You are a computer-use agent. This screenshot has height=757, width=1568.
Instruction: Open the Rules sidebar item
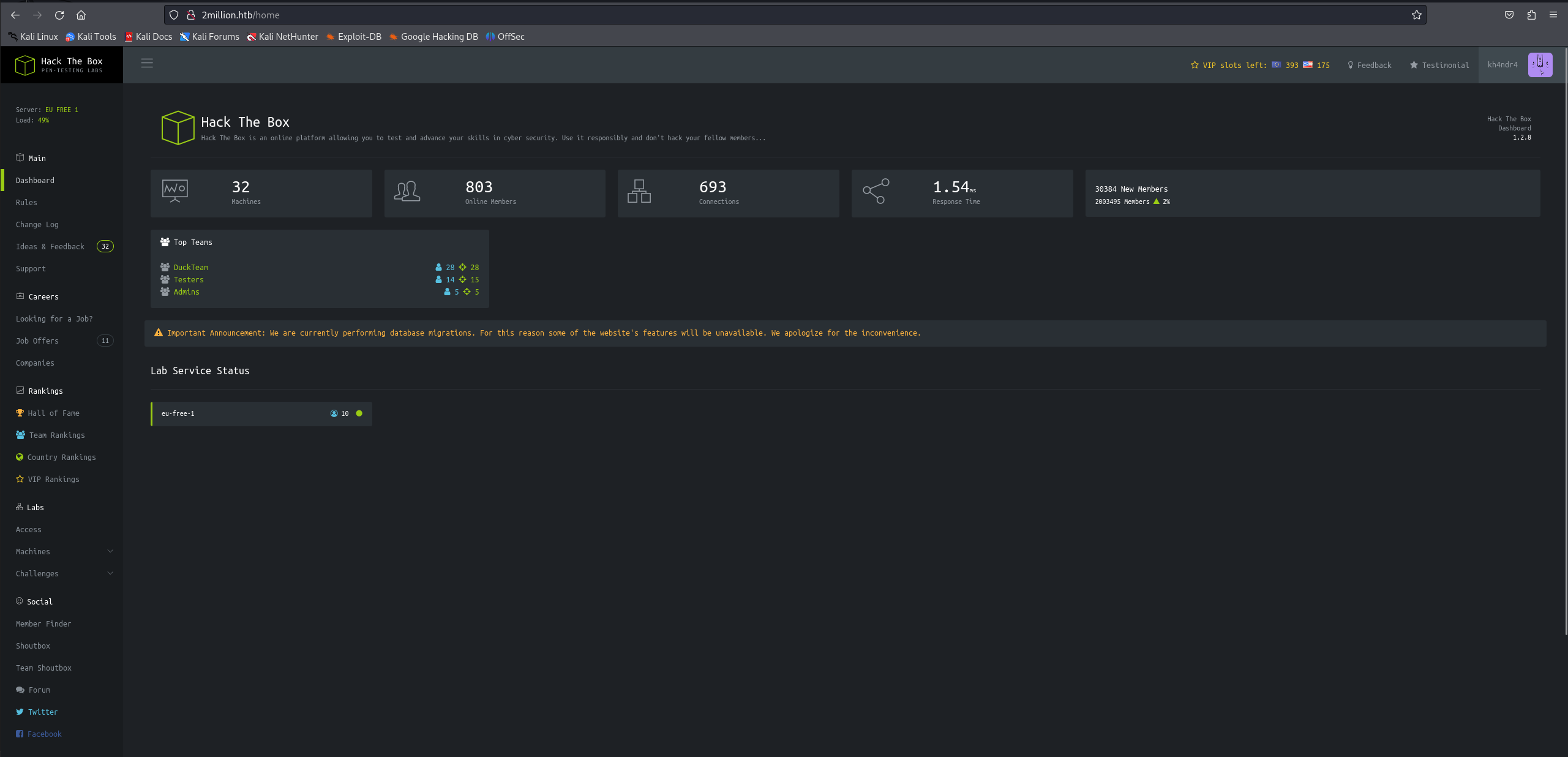point(26,202)
